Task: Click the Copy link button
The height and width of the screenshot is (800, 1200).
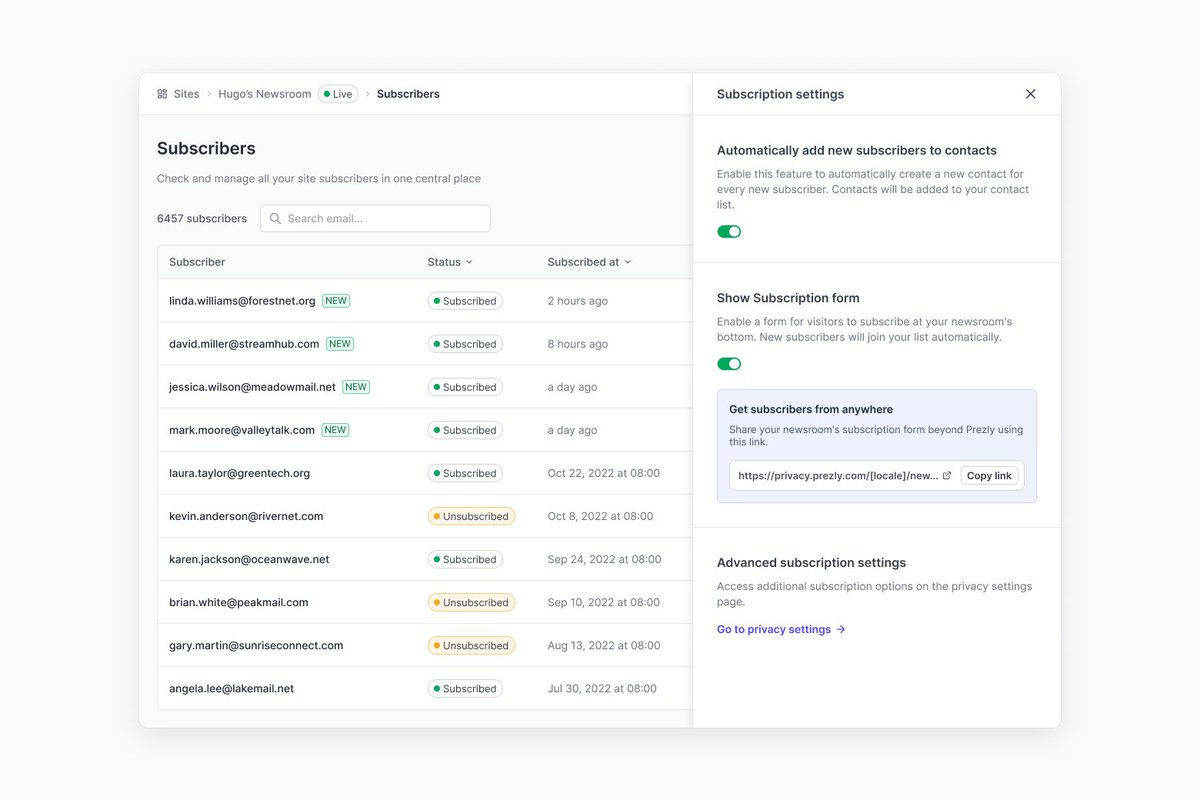Action: (989, 476)
